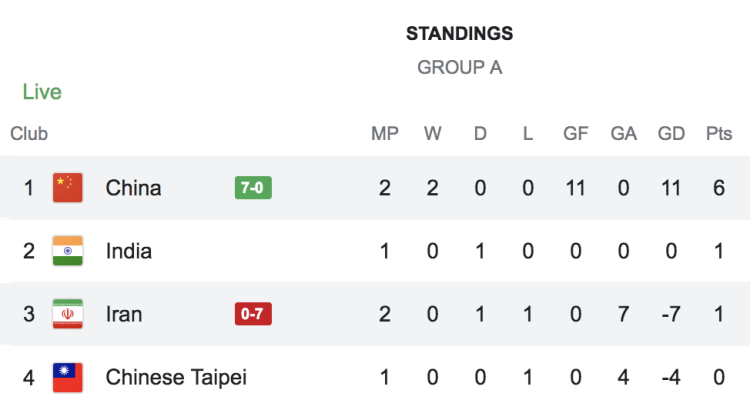Click the Iran flag icon
The width and height of the screenshot is (750, 420).
[67, 314]
